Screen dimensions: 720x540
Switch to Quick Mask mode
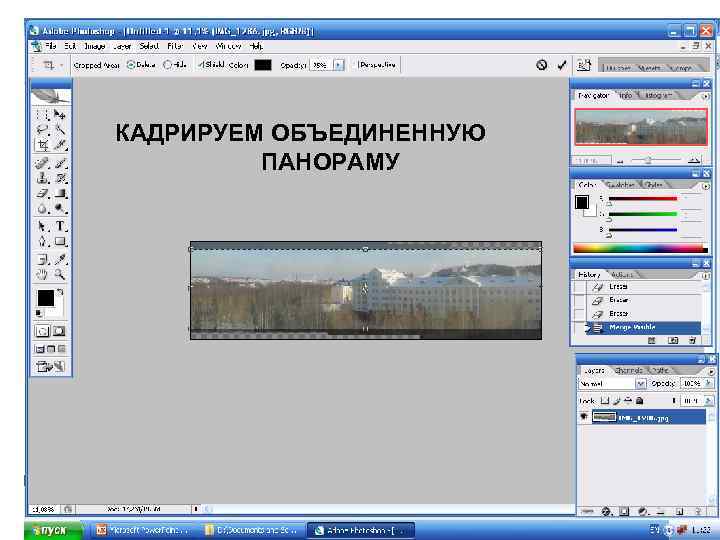coord(59,331)
